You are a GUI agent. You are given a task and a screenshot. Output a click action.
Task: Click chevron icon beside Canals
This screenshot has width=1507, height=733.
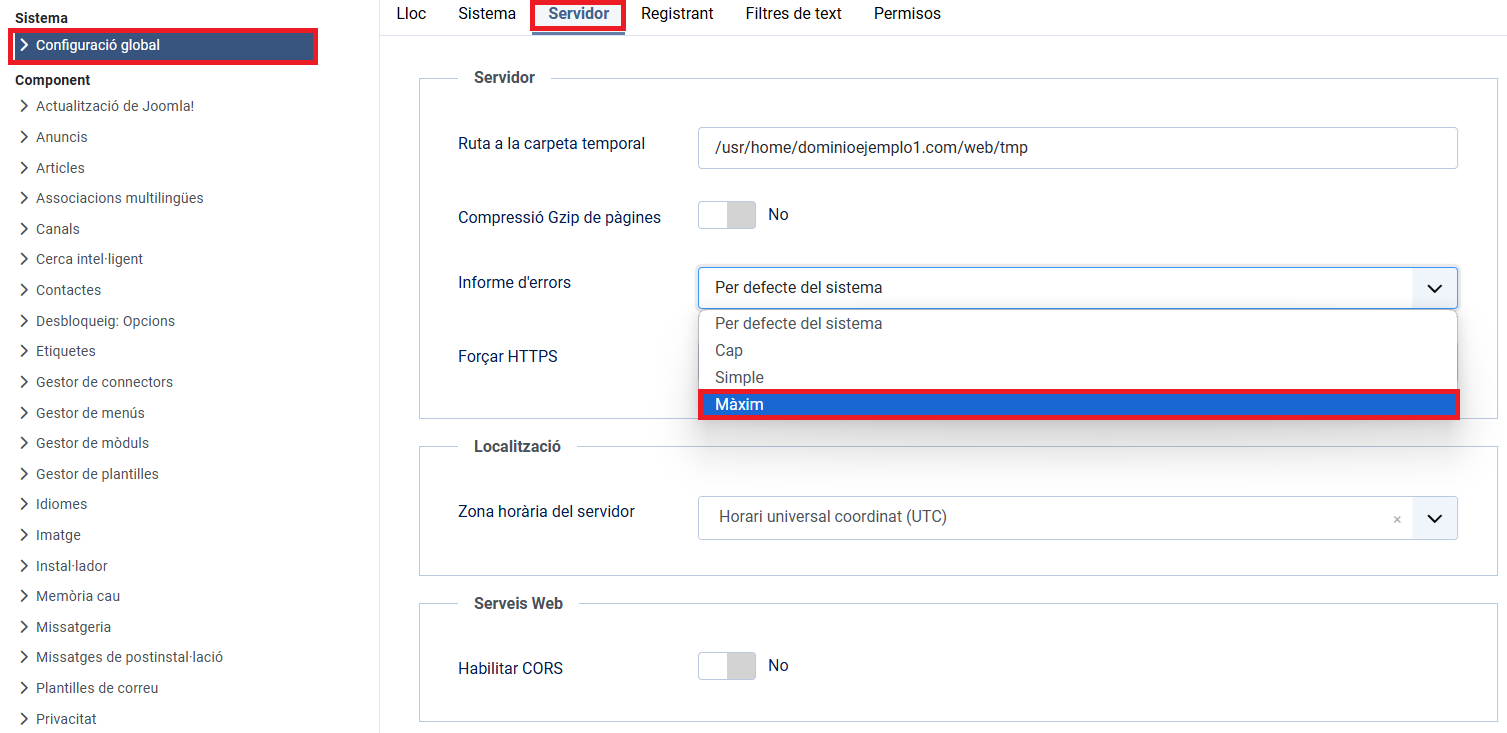point(25,229)
